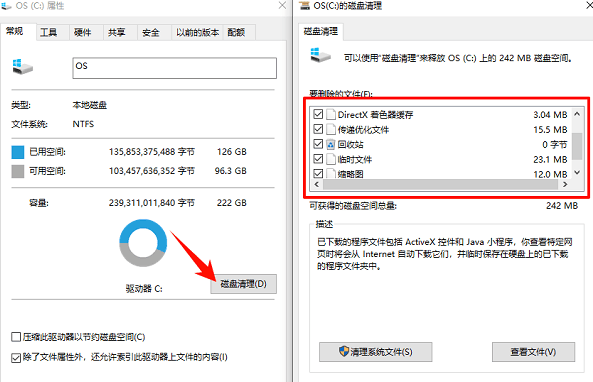The width and height of the screenshot is (593, 382).
Task: Click the 239,311,011,840 字节 capacity value
Action: (152, 203)
